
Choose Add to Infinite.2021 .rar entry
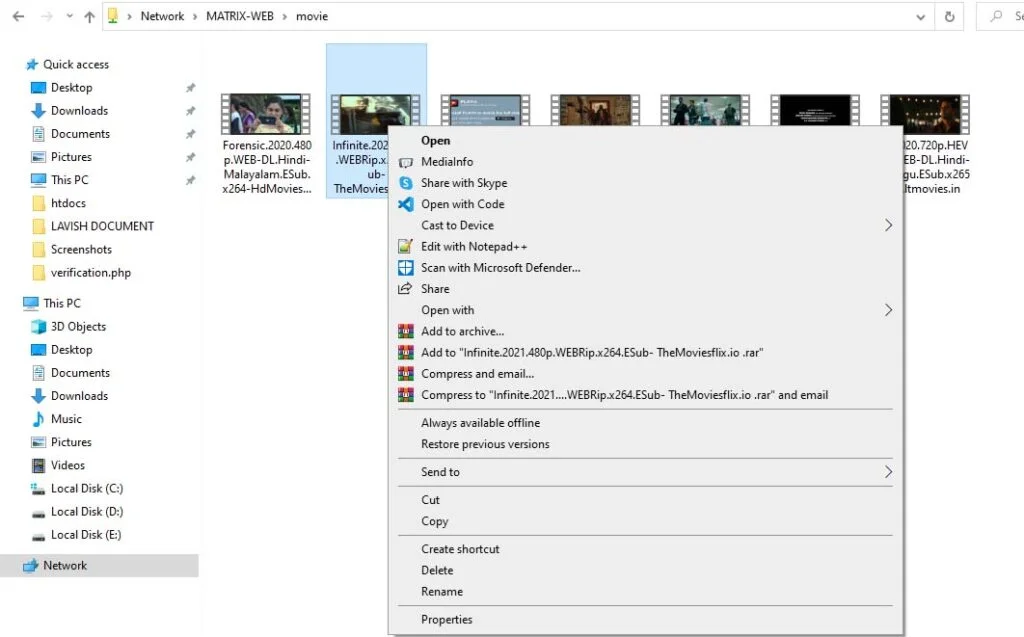[x=592, y=353]
